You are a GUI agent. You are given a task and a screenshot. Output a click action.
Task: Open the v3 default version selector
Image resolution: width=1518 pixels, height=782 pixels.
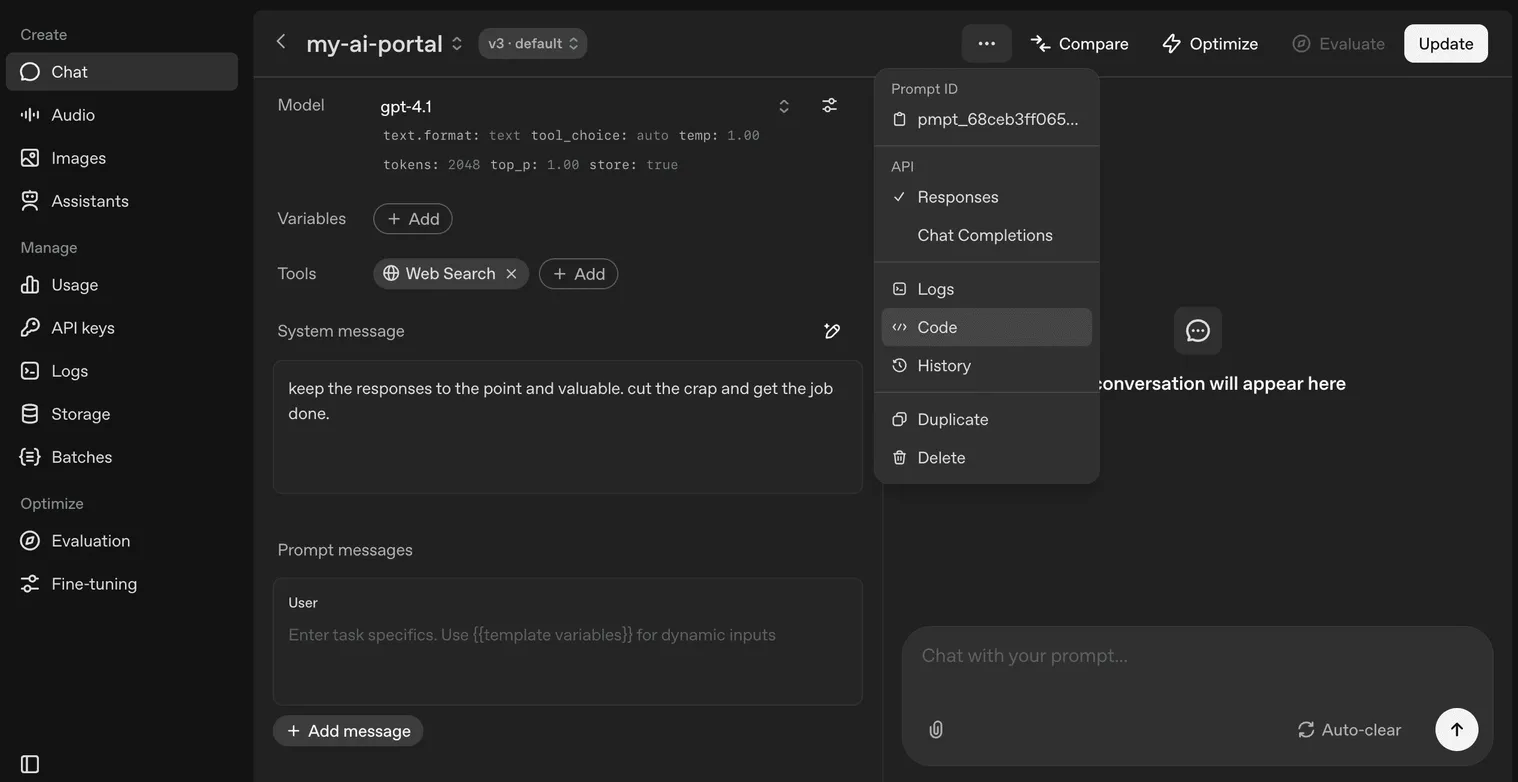[533, 44]
